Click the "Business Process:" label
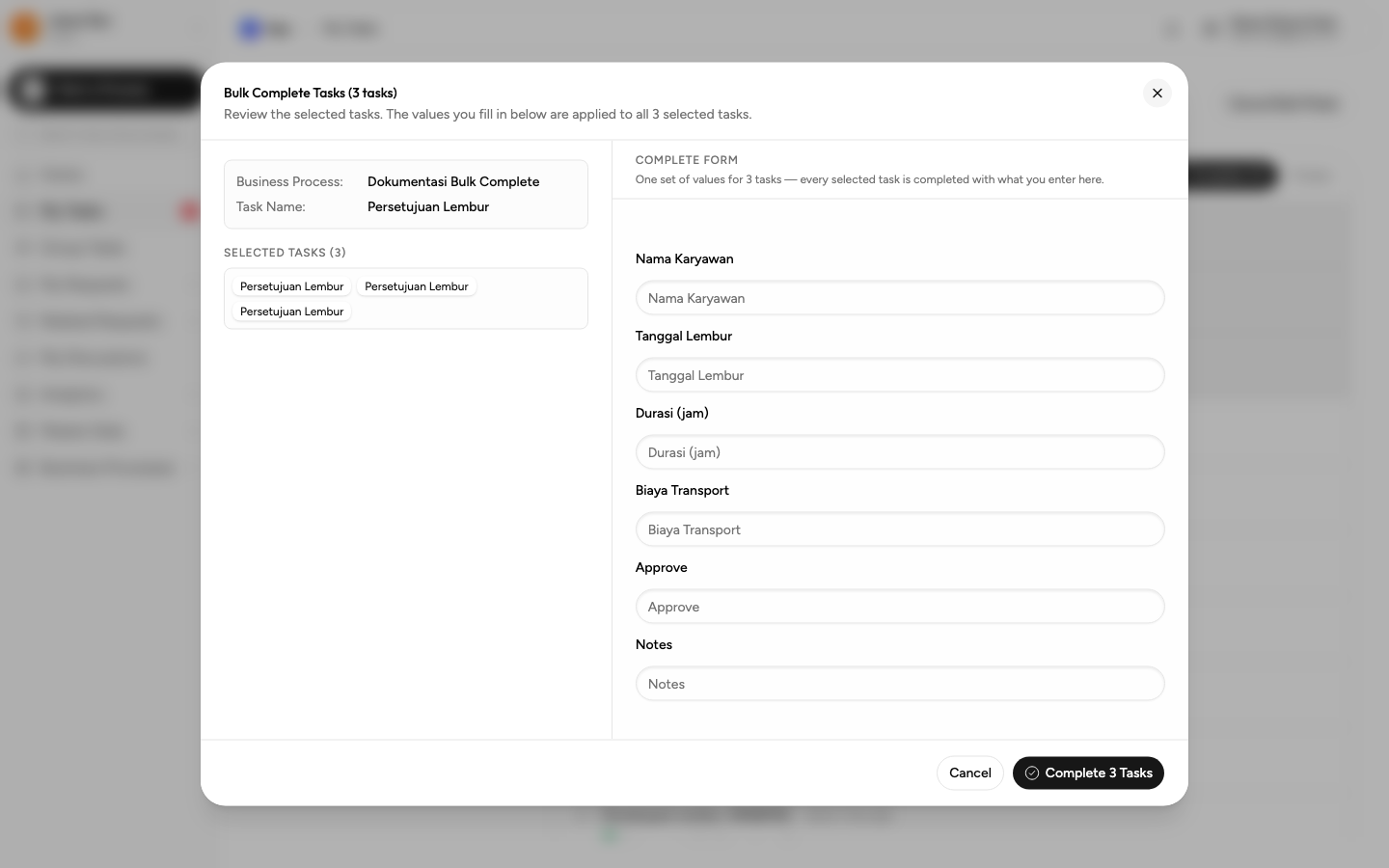This screenshot has width=1389, height=868. 289,181
